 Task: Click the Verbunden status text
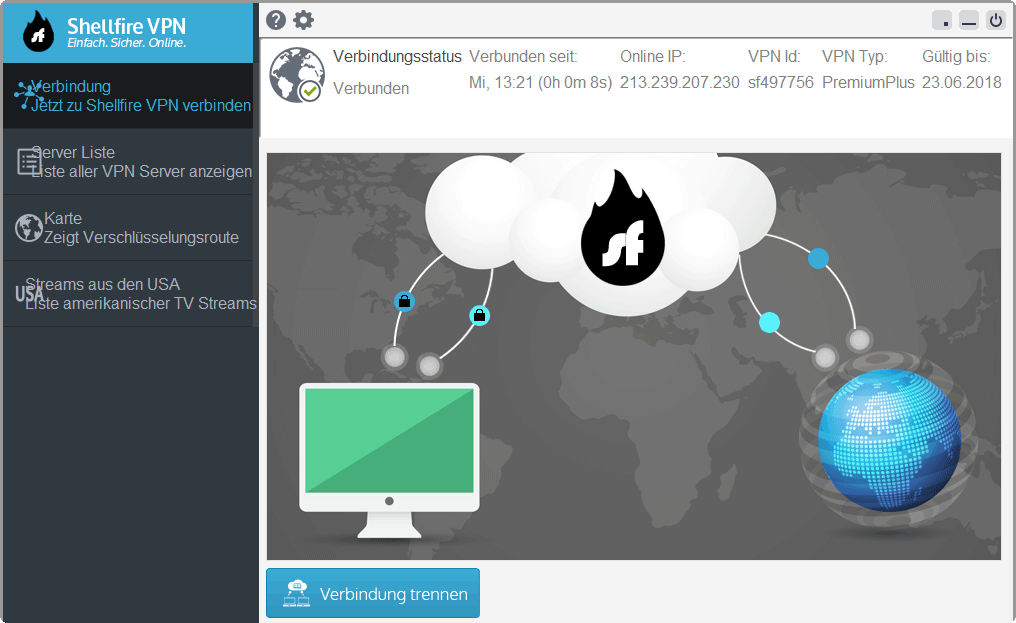pyautogui.click(x=371, y=89)
